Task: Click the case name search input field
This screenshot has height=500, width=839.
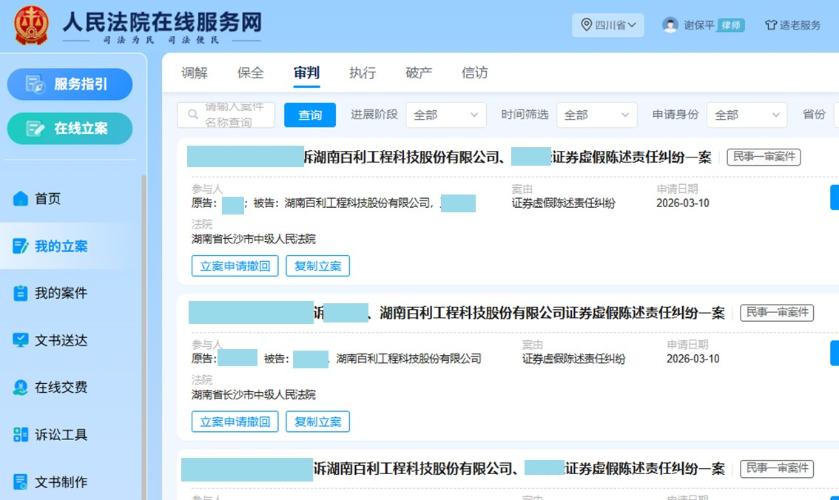Action: [226, 115]
